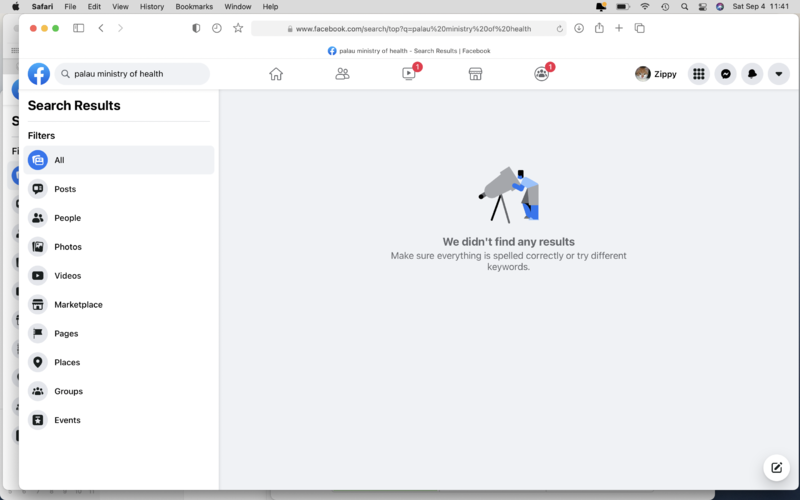Click the Facebook logo icon
800x500 pixels.
coord(39,74)
